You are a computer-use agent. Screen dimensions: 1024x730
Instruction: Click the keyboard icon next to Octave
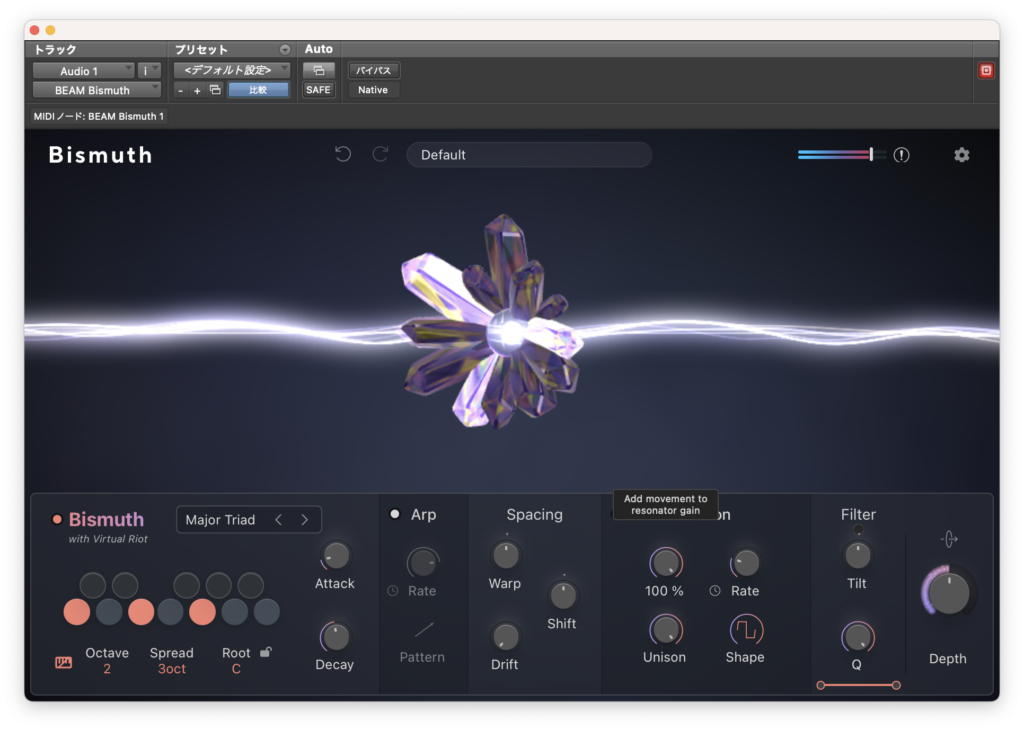[63, 662]
